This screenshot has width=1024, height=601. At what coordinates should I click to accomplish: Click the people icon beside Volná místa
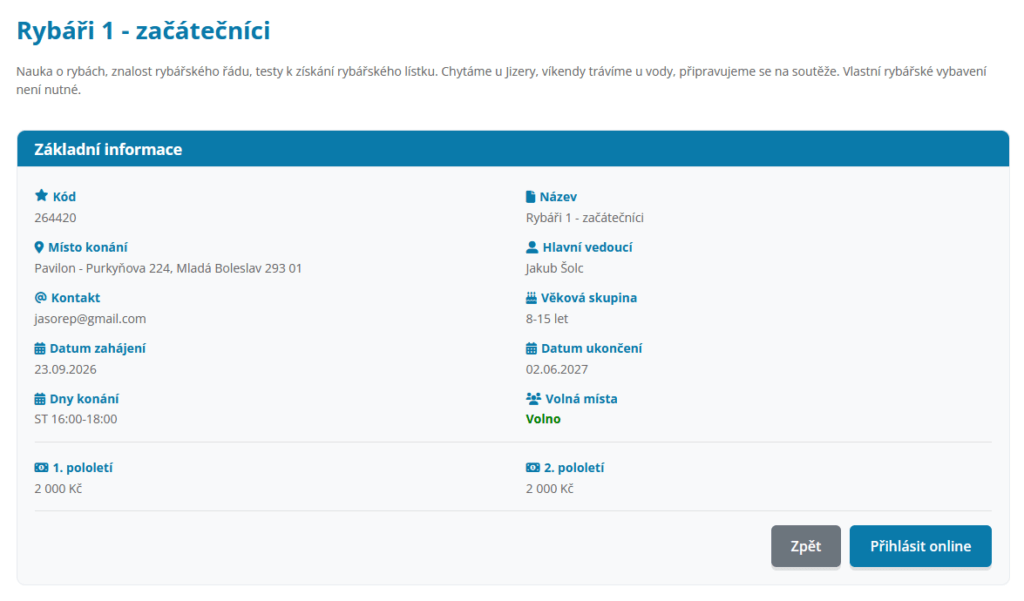tap(533, 398)
